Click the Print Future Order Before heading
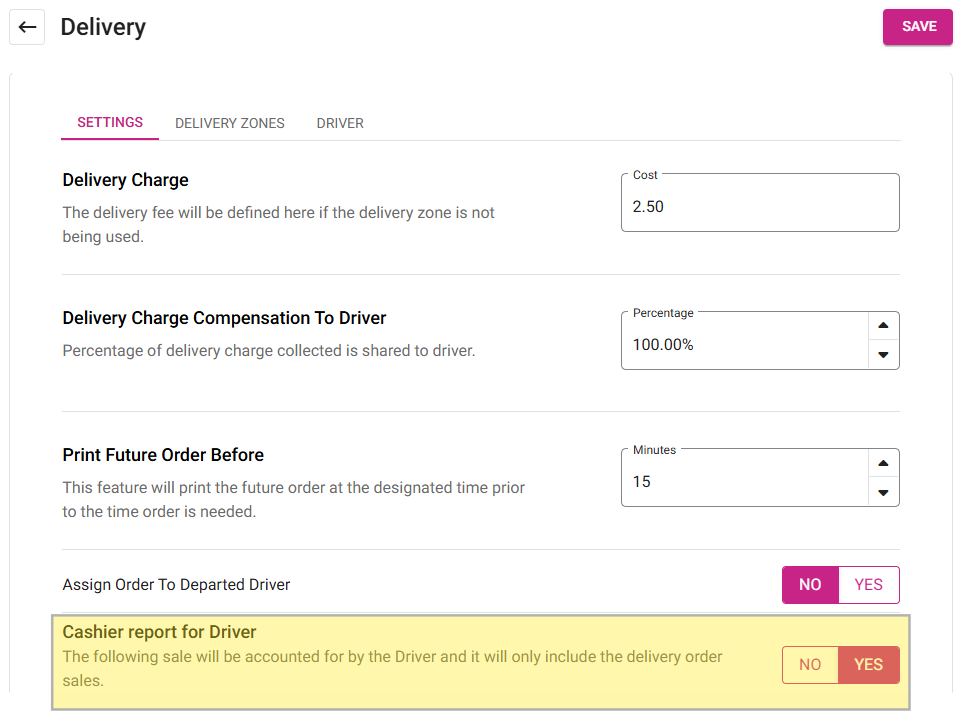The image size is (955, 711). pos(163,455)
